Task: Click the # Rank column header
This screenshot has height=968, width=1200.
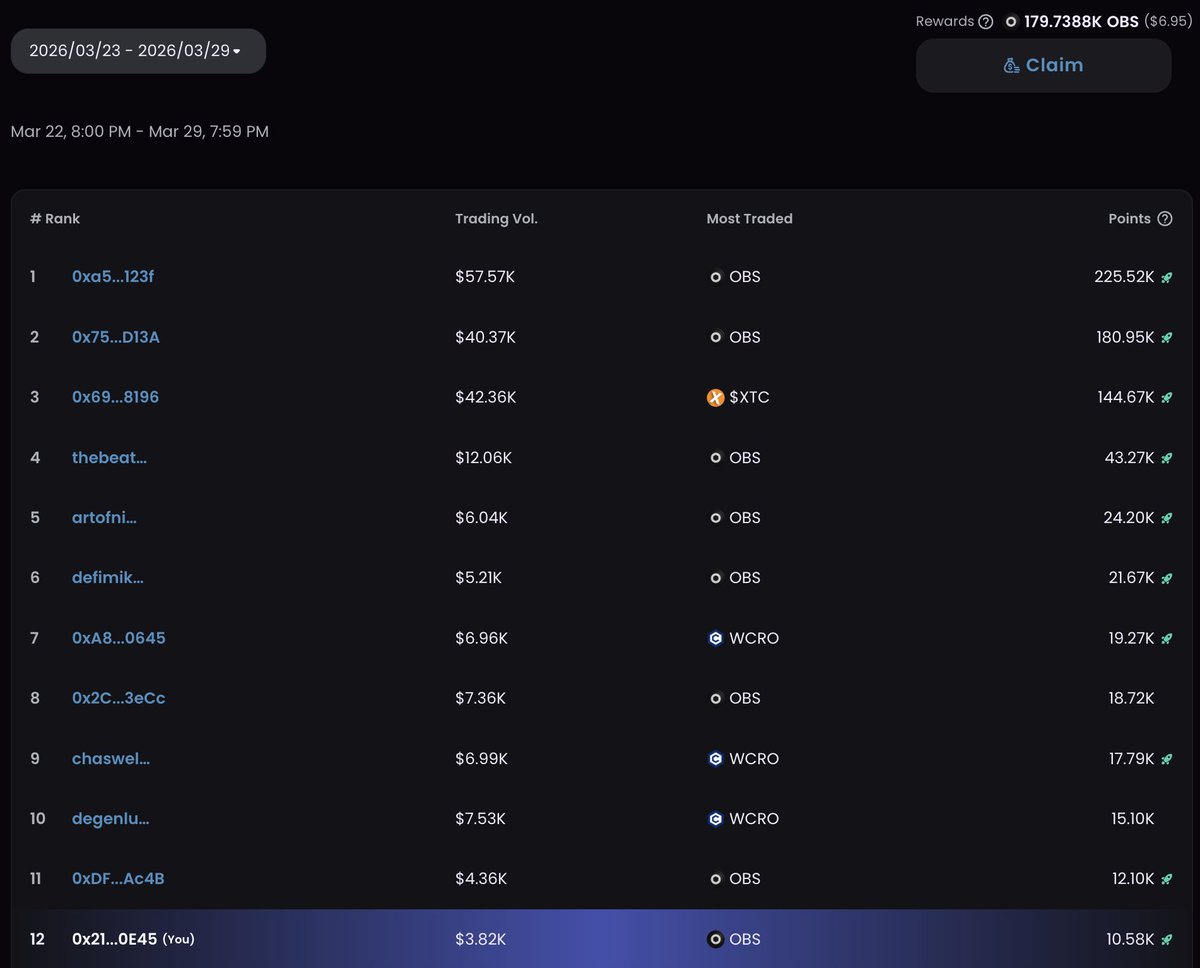Action: [x=55, y=218]
